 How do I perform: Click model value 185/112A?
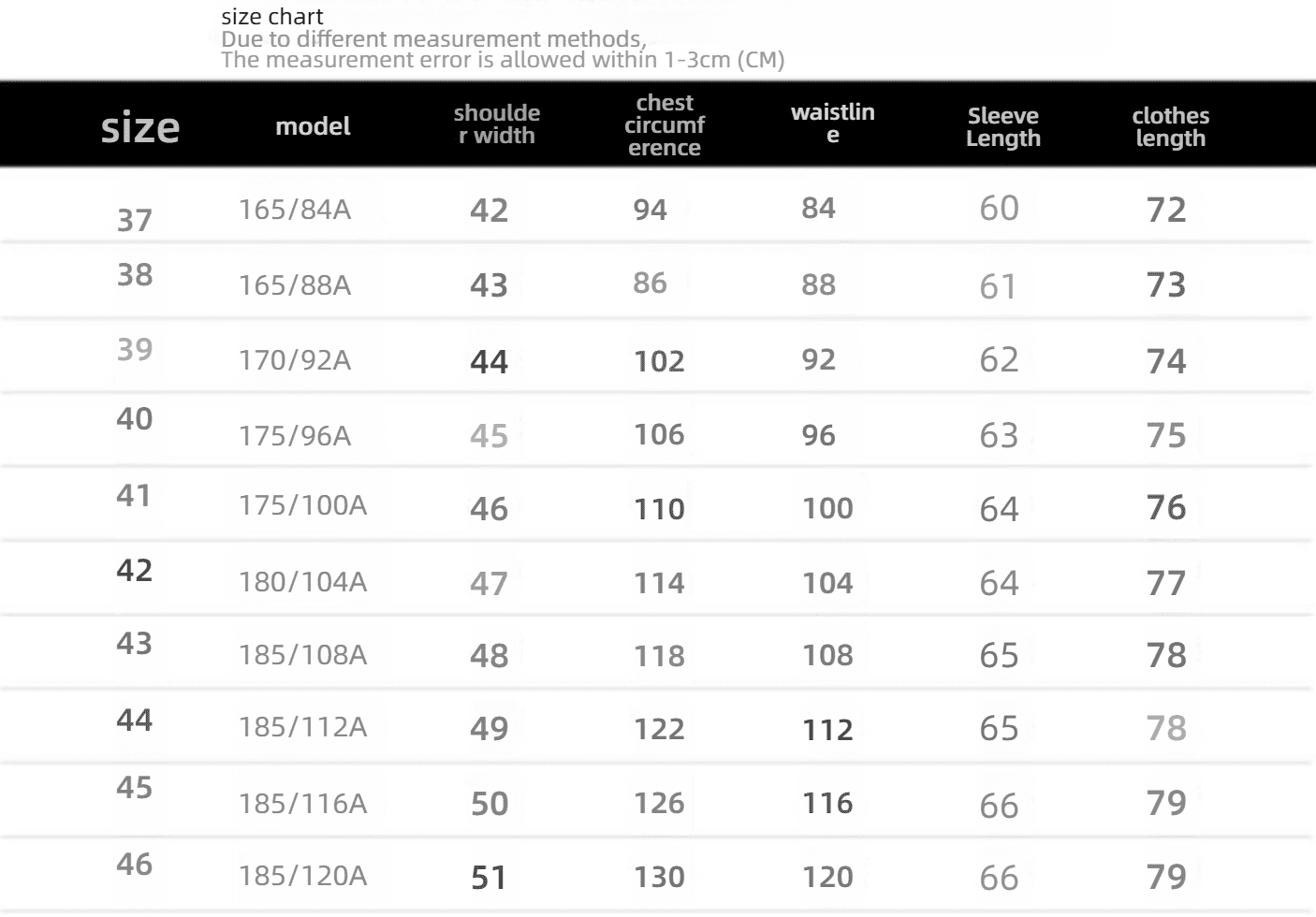tap(302, 727)
